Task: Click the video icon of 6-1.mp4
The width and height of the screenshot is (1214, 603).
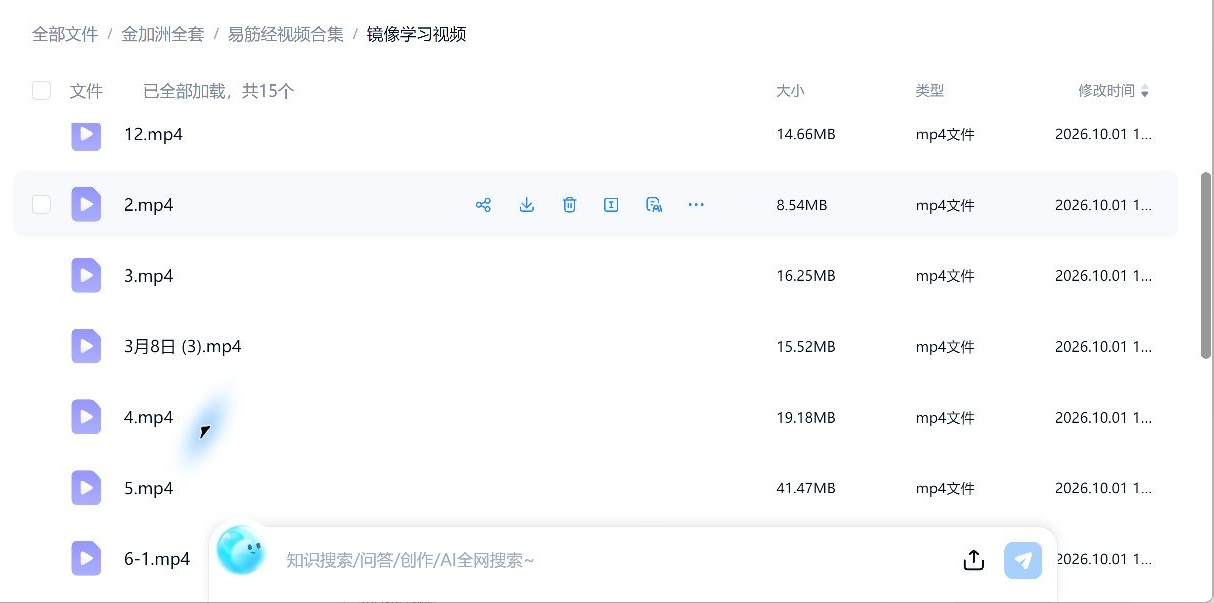Action: click(86, 559)
